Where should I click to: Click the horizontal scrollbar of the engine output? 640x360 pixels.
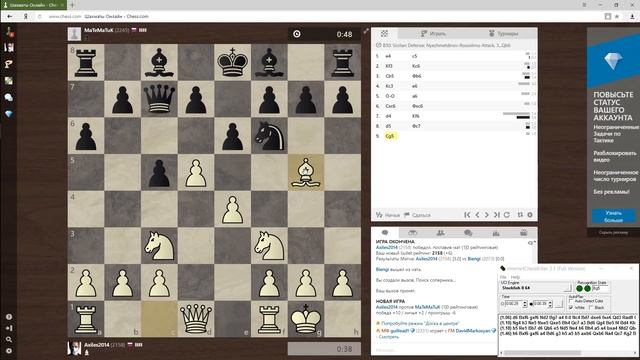(x=568, y=352)
